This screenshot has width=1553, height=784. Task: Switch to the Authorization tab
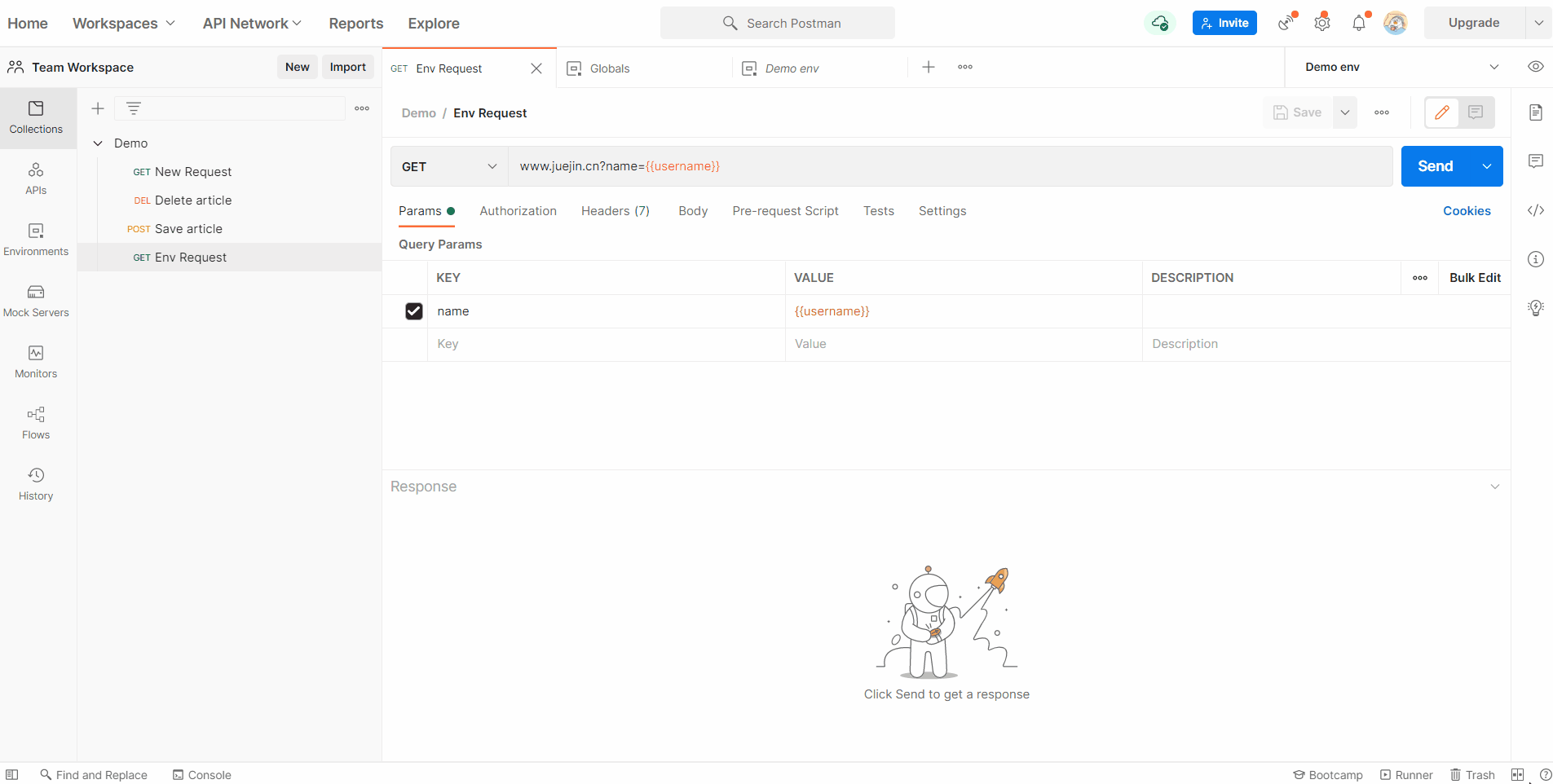[x=518, y=211]
